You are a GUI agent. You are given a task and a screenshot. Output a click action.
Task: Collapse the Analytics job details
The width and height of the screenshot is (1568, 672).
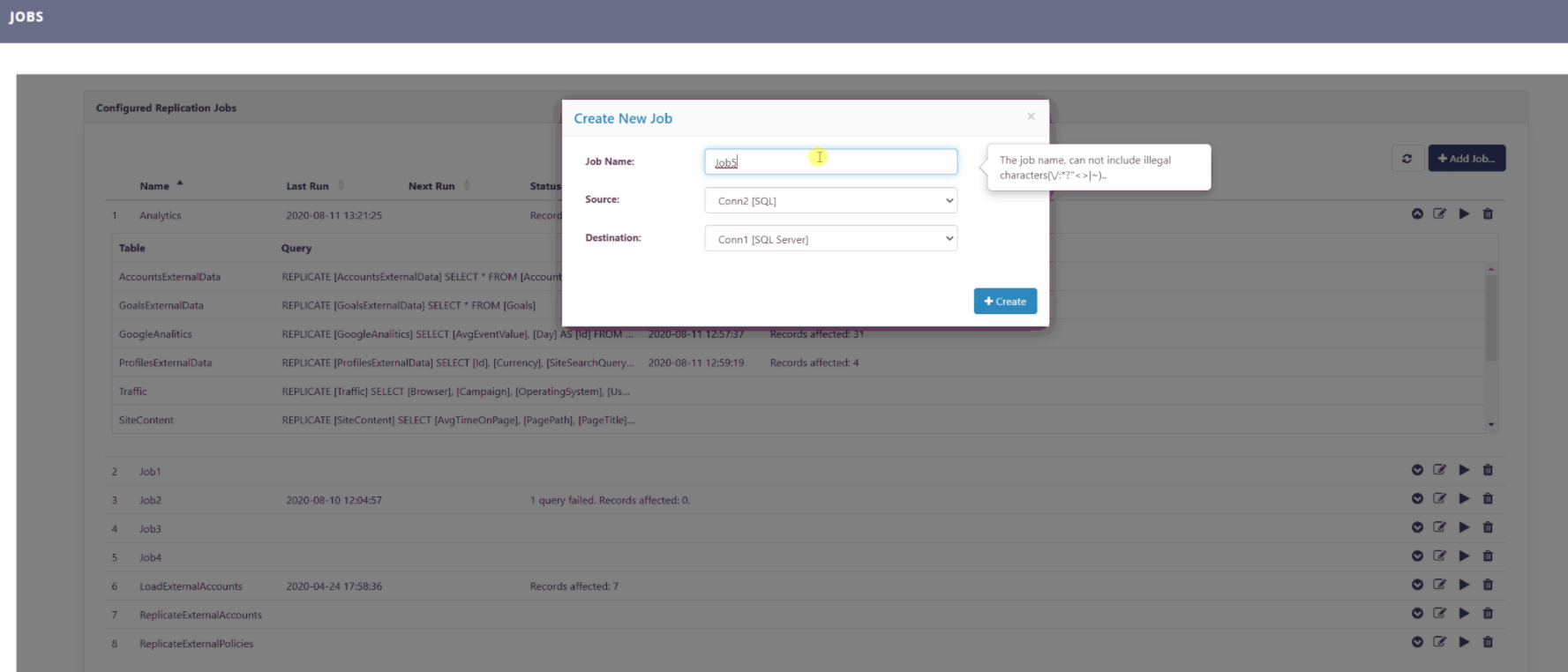point(1417,214)
